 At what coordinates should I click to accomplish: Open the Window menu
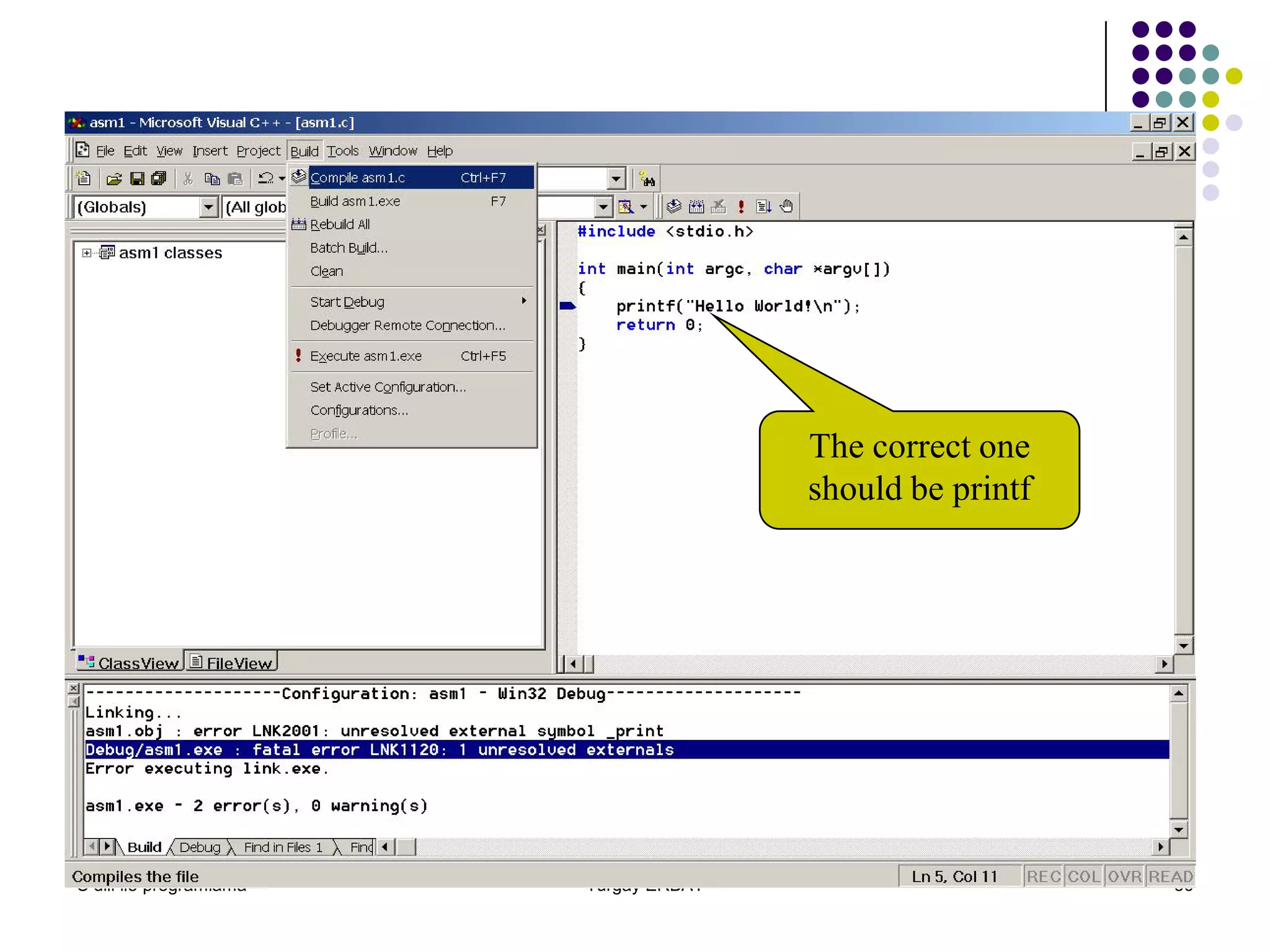tap(393, 151)
